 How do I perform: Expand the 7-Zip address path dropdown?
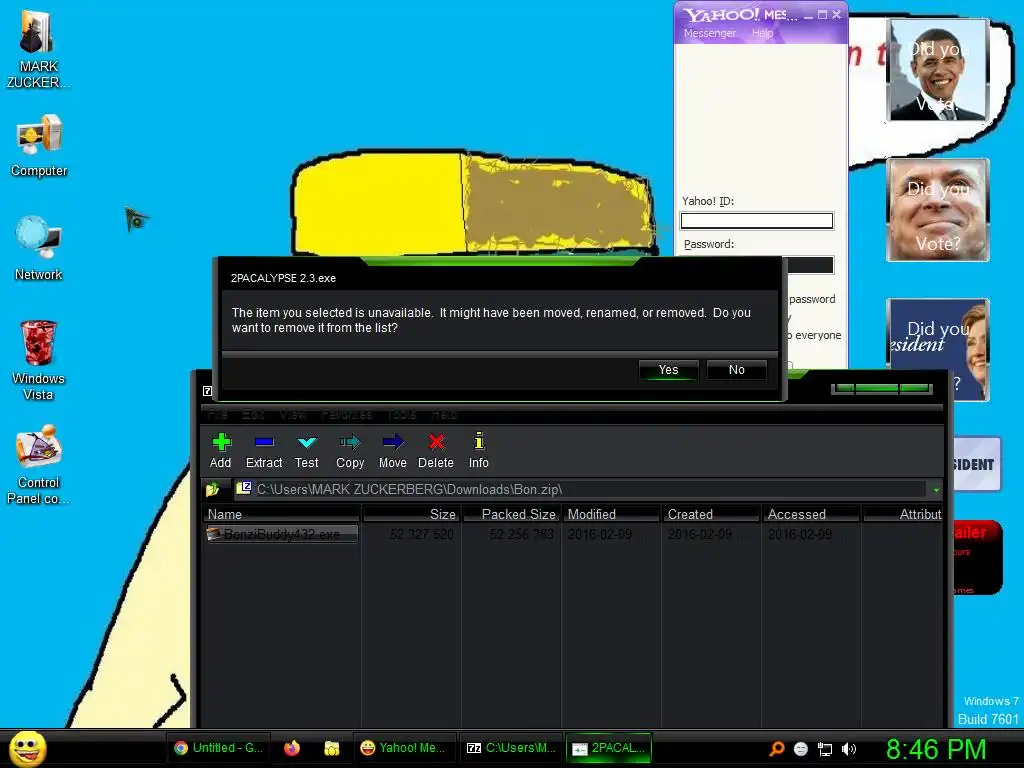[x=936, y=489]
